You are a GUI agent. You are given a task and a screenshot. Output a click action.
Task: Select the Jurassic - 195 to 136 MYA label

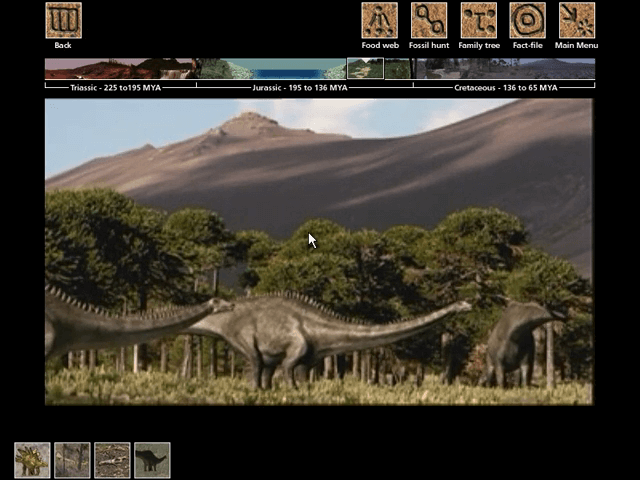tap(300, 87)
